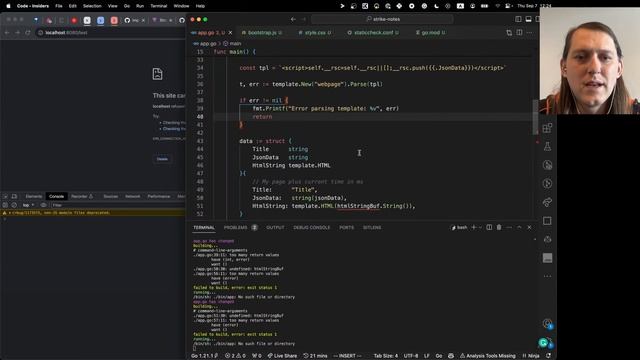Change the LF end of line sequence
This screenshot has width=640, height=360.
pyautogui.click(x=427, y=356)
